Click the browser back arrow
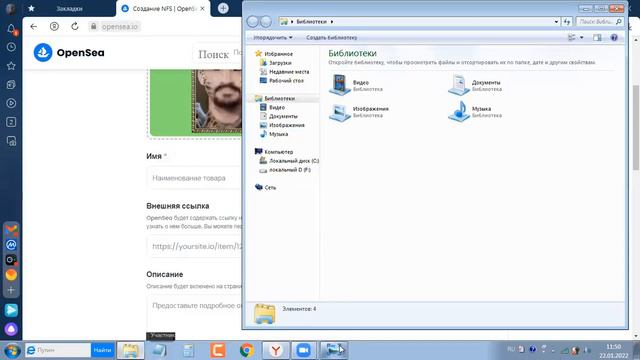Screen dimensions: 640x360 (33, 27)
